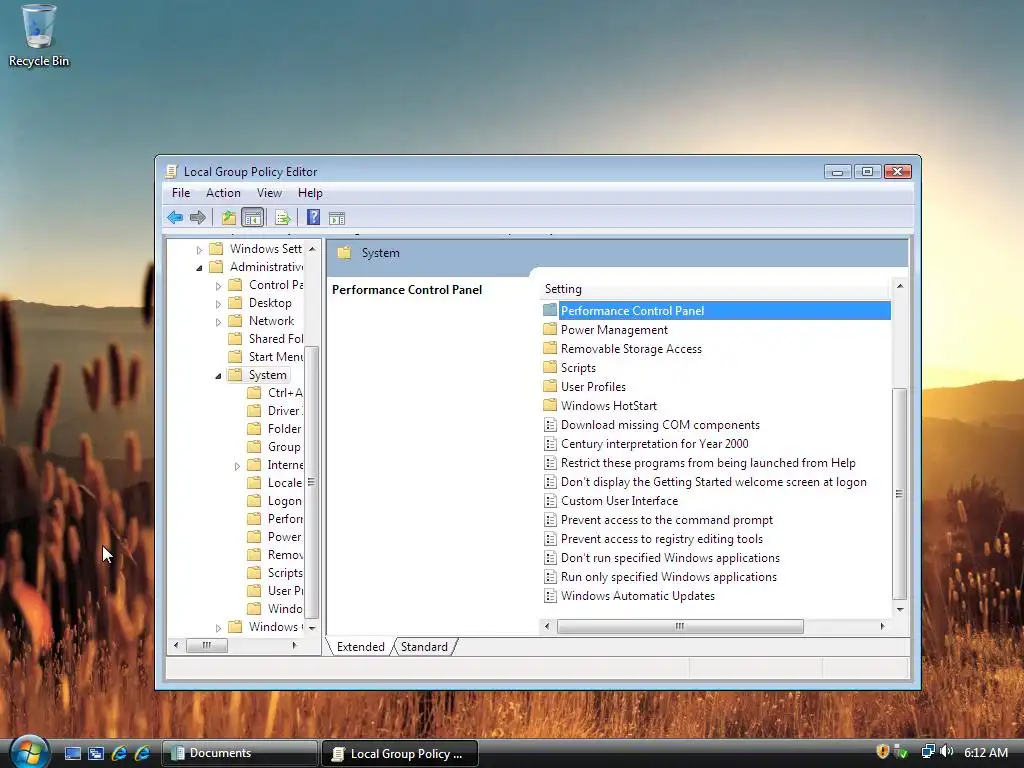Click Show Desktop quick launch icon
1024x768 pixels.
coord(73,753)
